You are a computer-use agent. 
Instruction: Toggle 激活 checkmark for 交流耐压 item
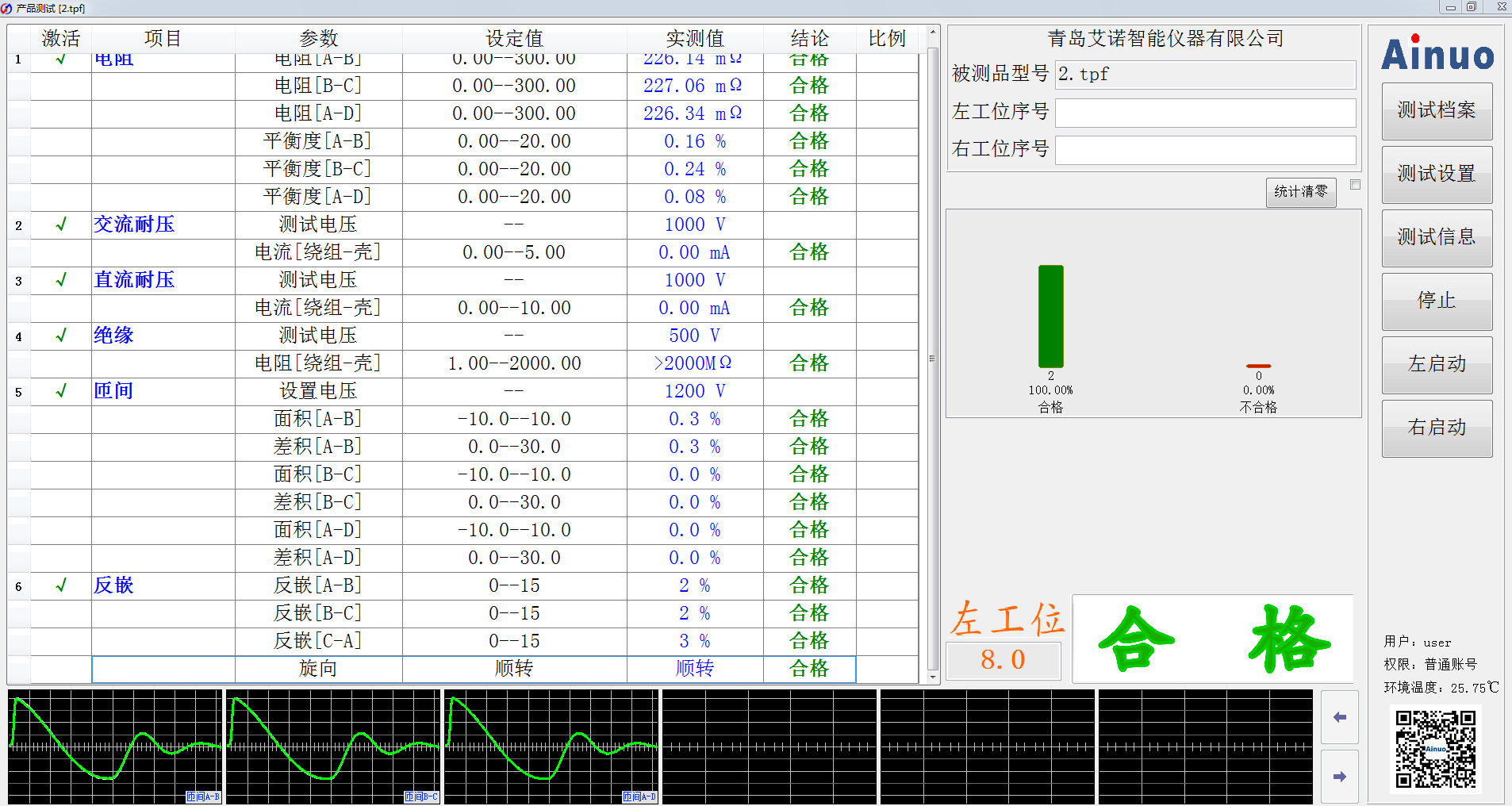coord(60,225)
